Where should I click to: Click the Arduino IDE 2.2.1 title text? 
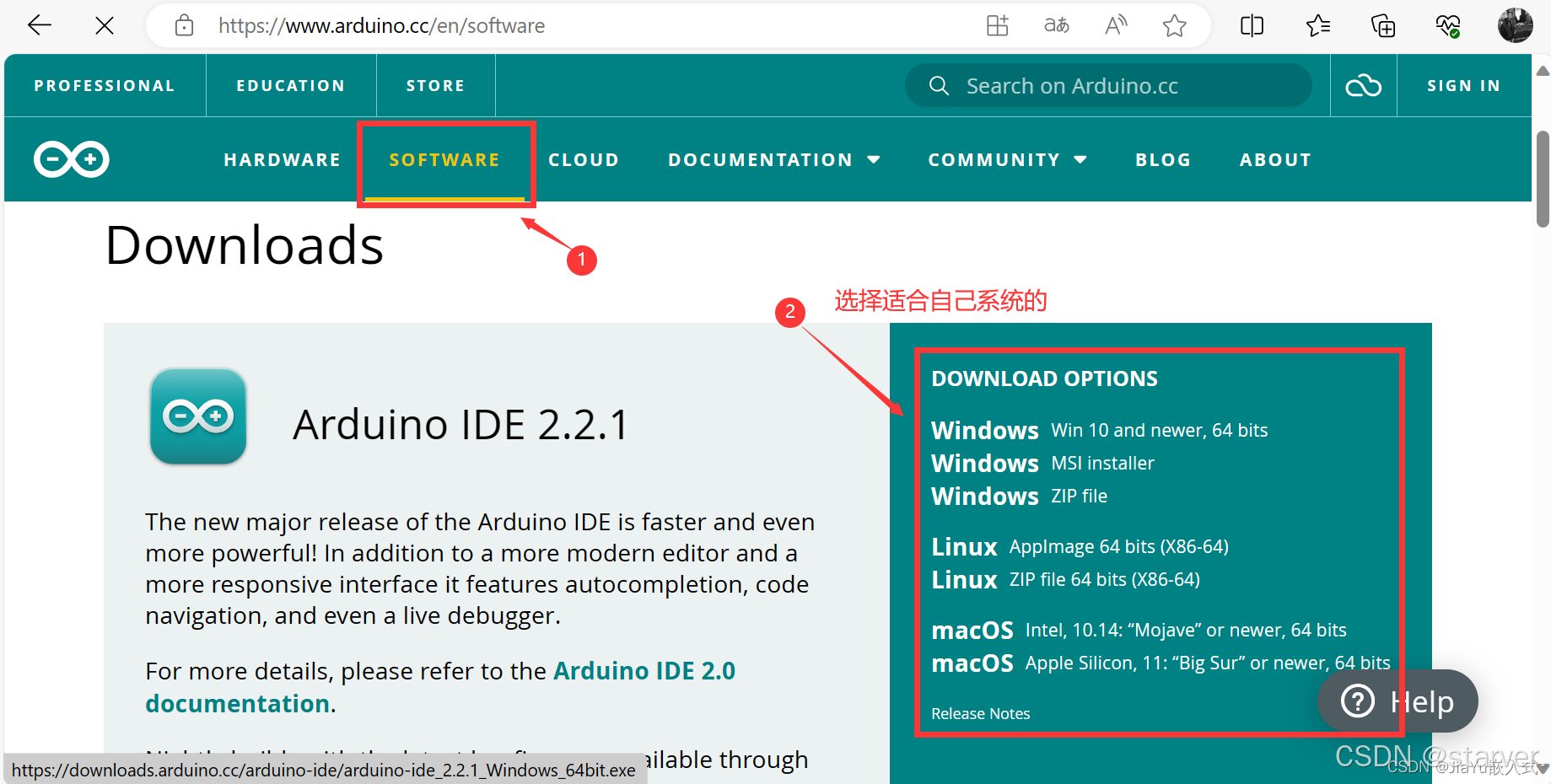point(460,424)
